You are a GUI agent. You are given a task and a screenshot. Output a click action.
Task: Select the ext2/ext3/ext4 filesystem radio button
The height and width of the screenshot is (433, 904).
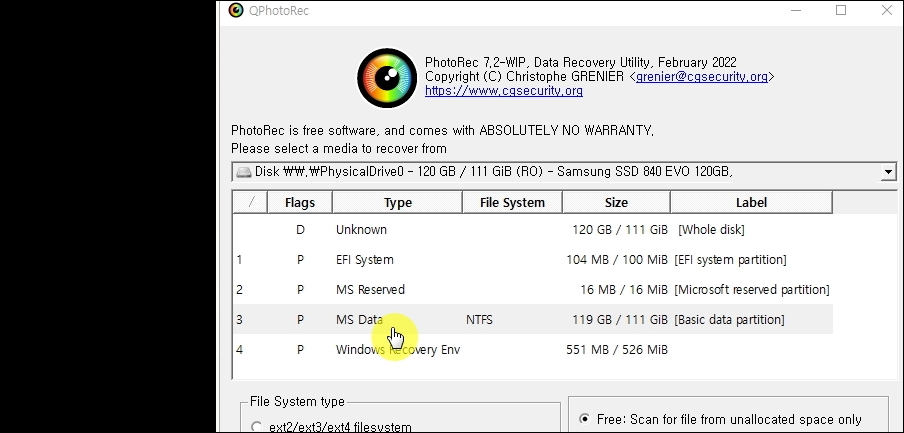point(257,427)
